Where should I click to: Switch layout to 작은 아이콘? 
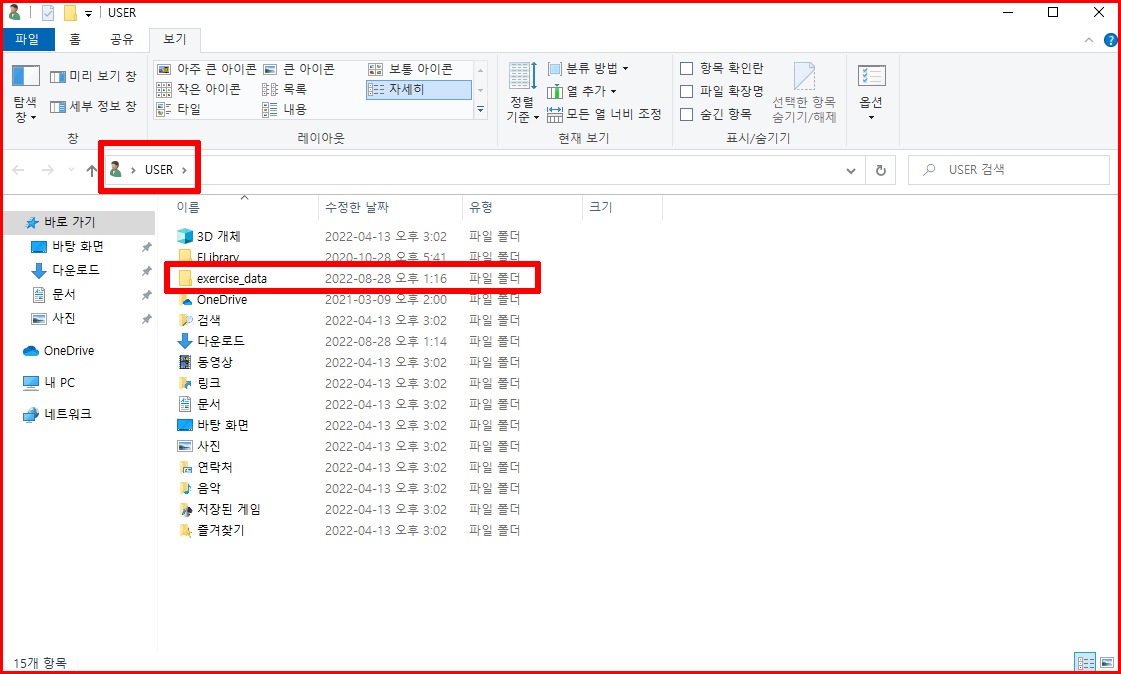199,89
